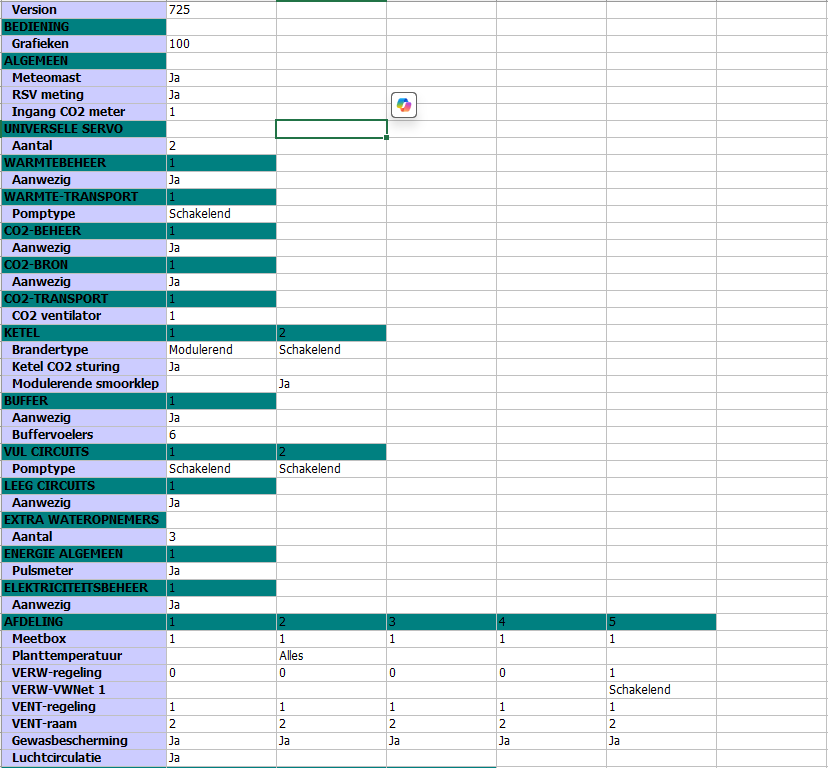Viewport: 828px width, 768px height.
Task: Click the WARMTE-TRANSPORT header cell
Action: point(84,196)
